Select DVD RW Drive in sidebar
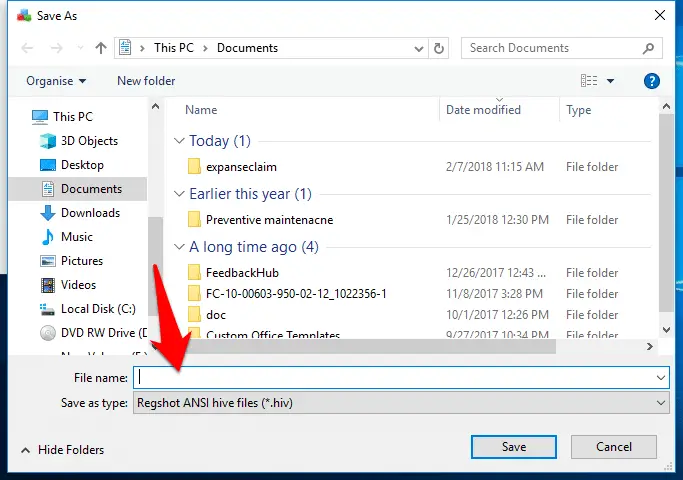 [93, 333]
